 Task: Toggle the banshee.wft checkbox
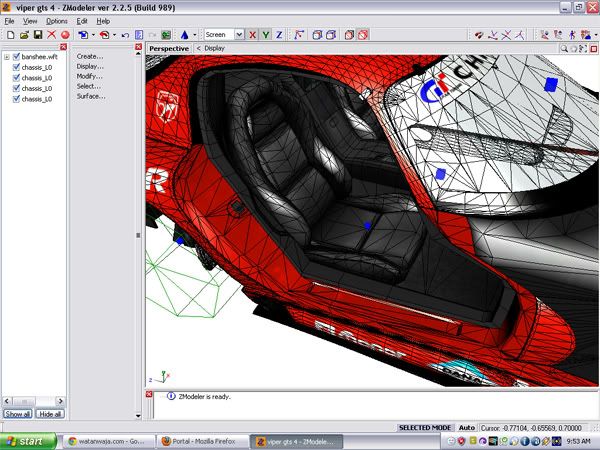(x=16, y=57)
